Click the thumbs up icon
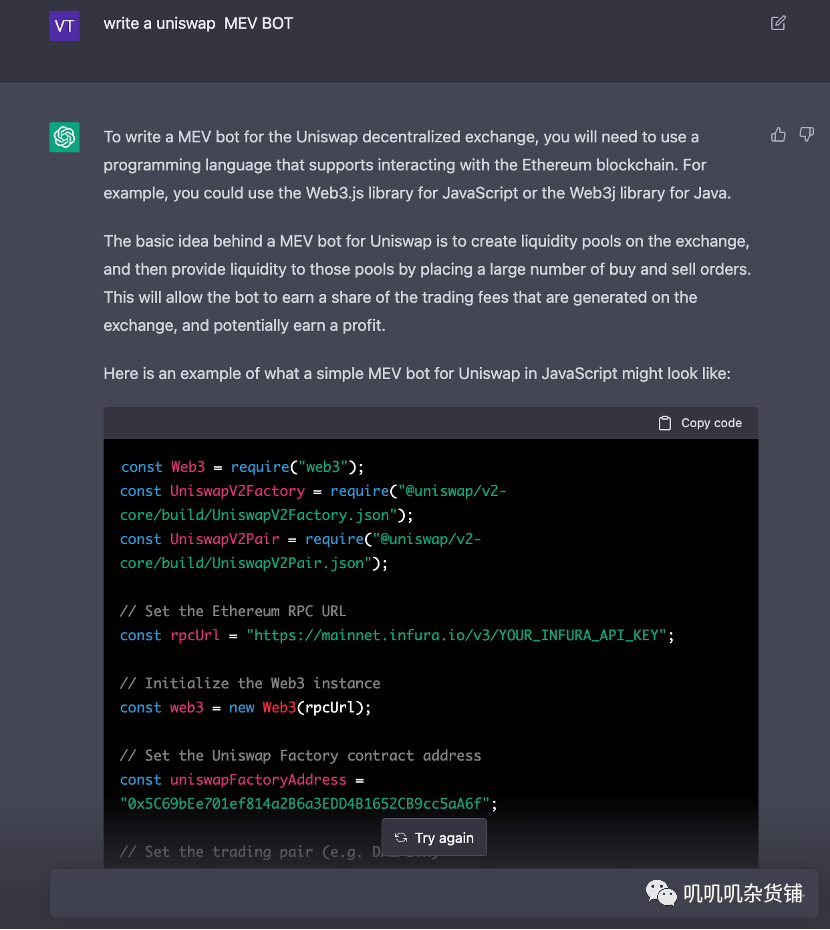Image resolution: width=830 pixels, height=930 pixels. click(x=778, y=135)
